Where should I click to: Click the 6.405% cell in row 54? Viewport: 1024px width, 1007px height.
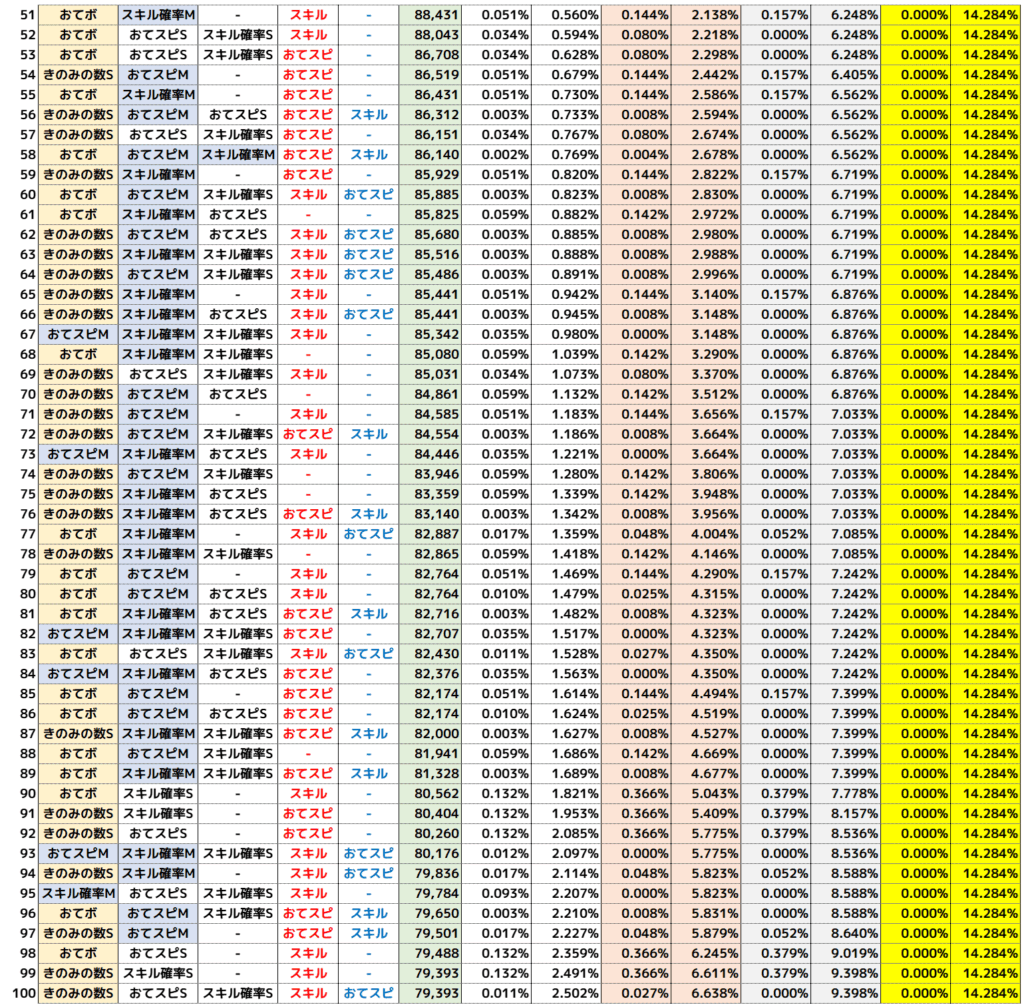(846, 75)
